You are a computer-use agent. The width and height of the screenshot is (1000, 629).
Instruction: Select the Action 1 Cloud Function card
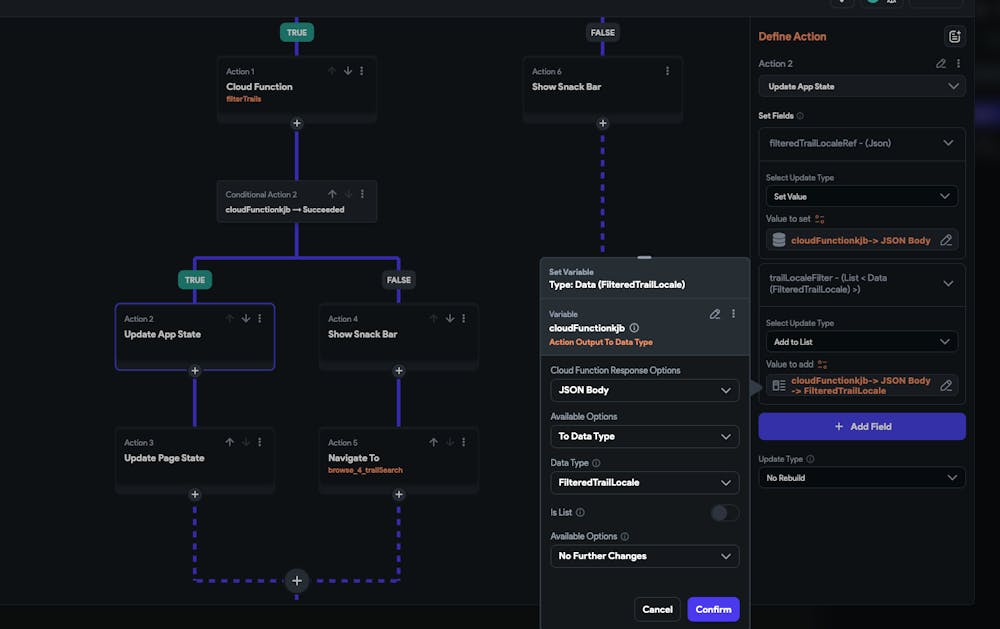click(297, 87)
